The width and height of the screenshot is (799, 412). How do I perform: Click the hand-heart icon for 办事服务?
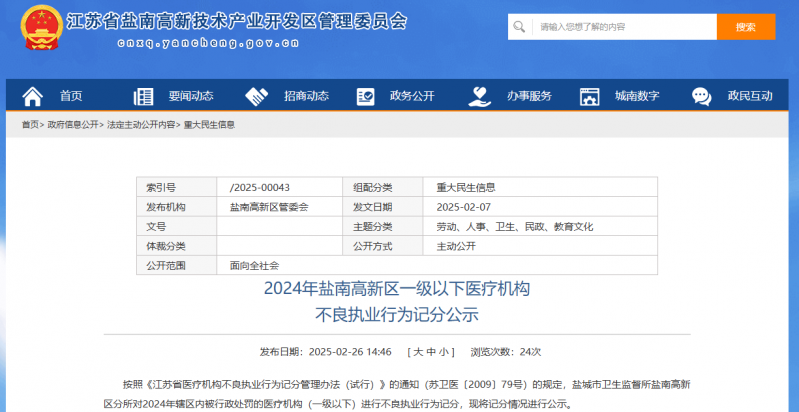click(x=480, y=96)
